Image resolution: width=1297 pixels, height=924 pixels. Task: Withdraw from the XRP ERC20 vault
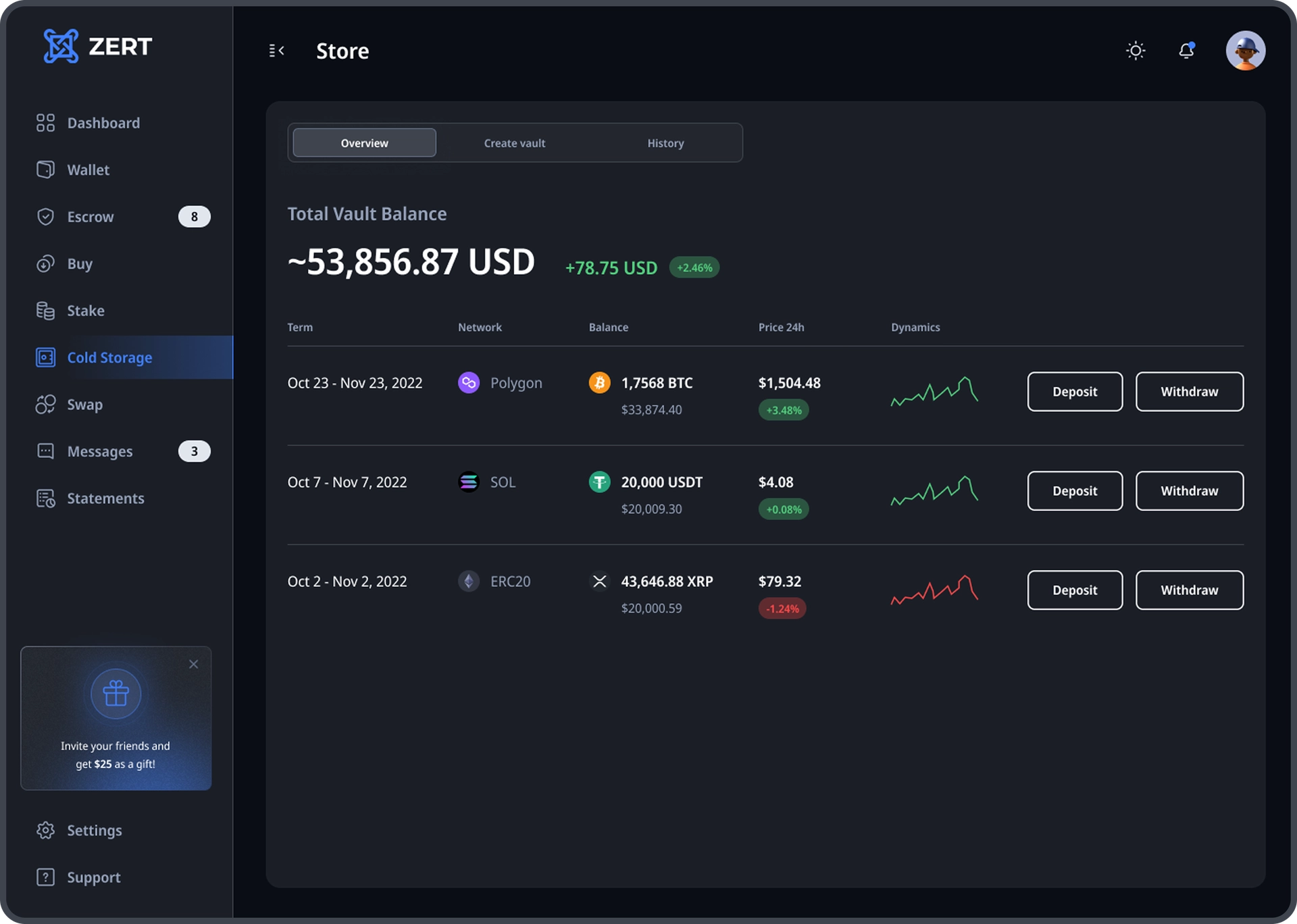[x=1189, y=590]
